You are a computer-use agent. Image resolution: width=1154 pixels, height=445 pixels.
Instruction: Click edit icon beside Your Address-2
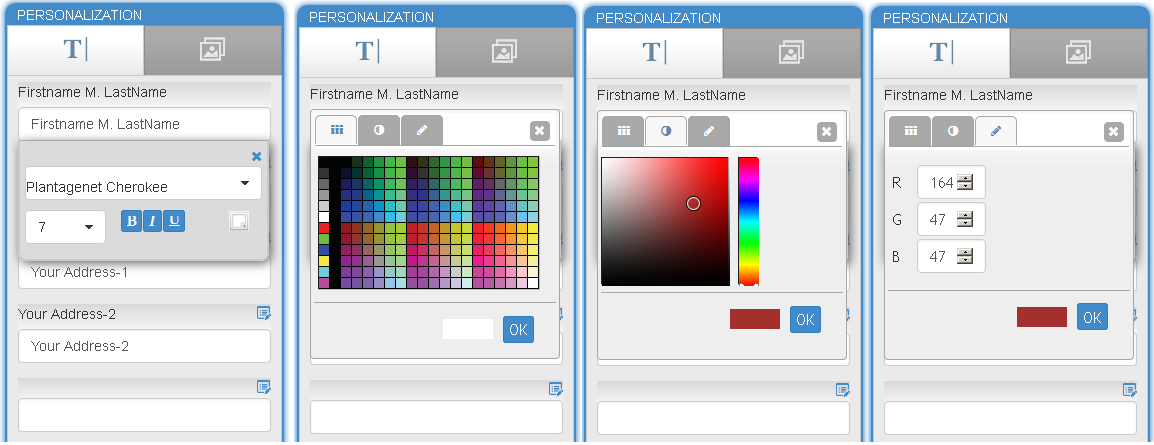tap(263, 313)
